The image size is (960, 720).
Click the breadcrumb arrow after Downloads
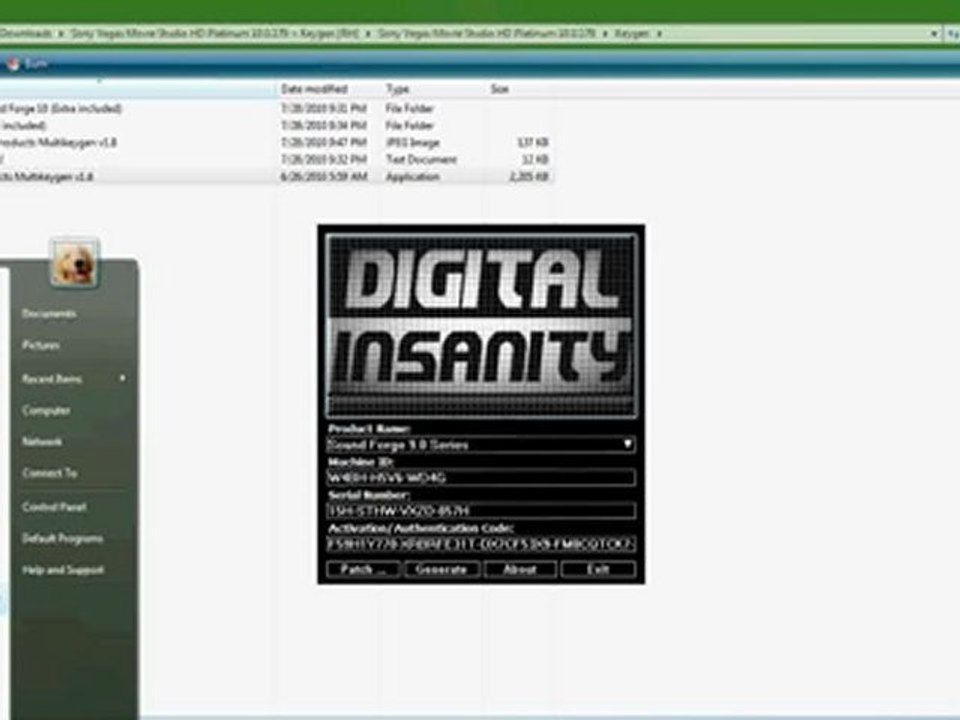61,34
